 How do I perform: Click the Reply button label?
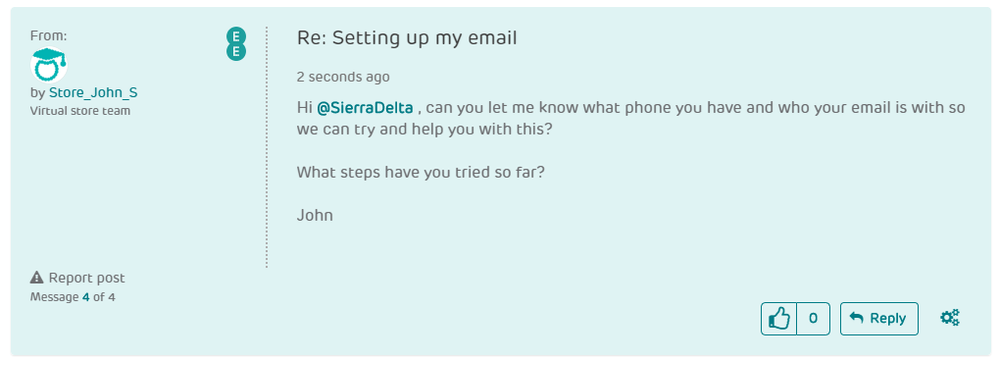coord(888,318)
